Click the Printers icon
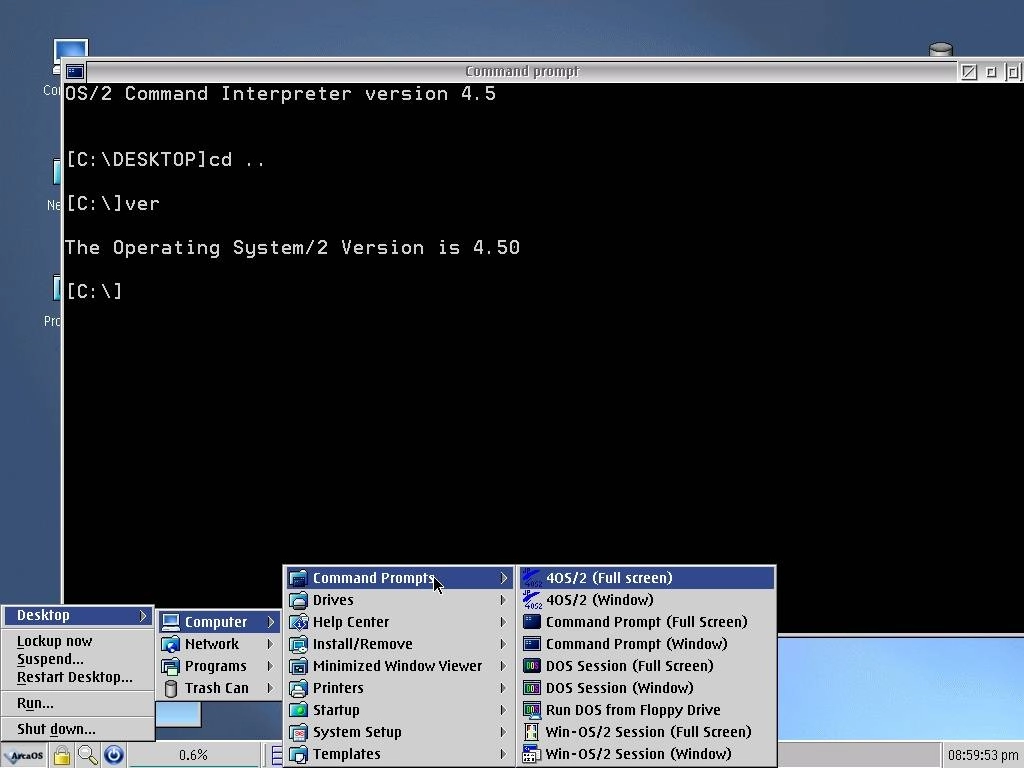 (298, 688)
